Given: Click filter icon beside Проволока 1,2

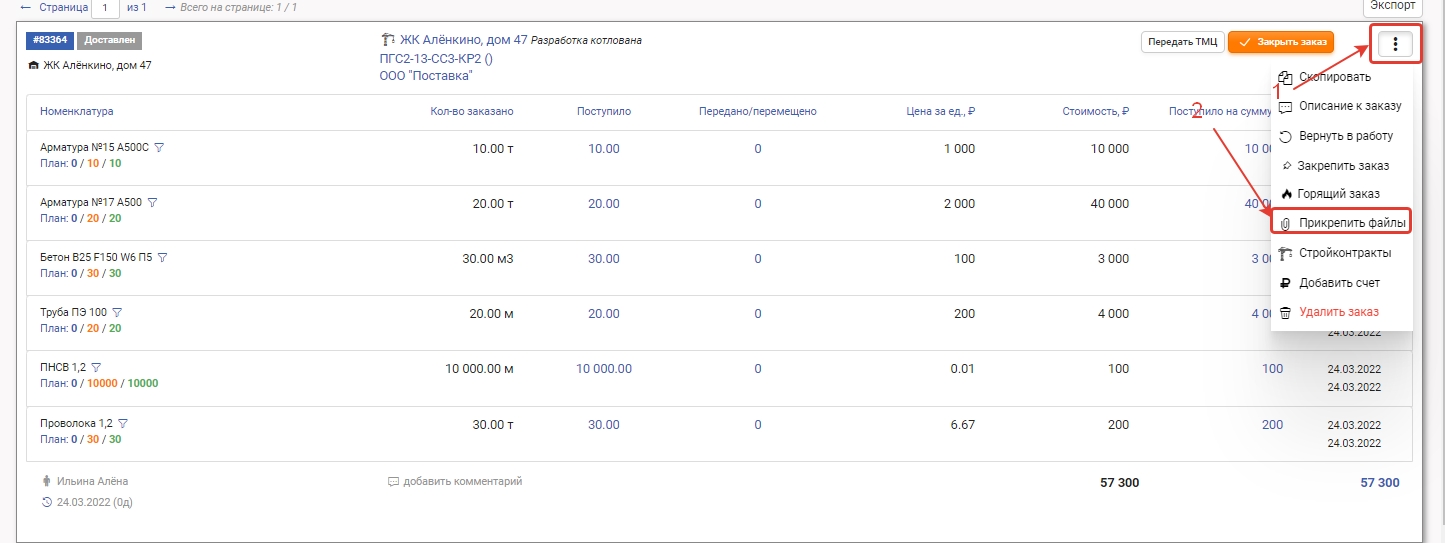Looking at the screenshot, I should click(123, 423).
